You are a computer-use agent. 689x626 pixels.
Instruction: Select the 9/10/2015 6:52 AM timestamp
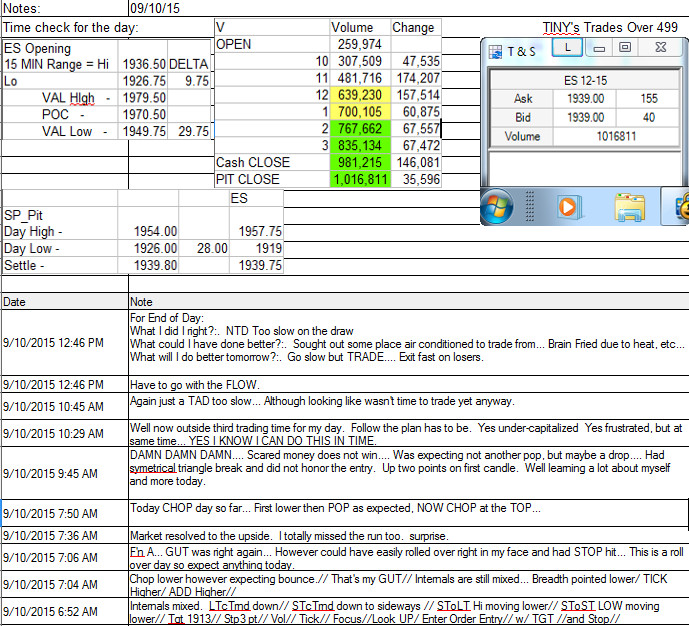pyautogui.click(x=65, y=612)
